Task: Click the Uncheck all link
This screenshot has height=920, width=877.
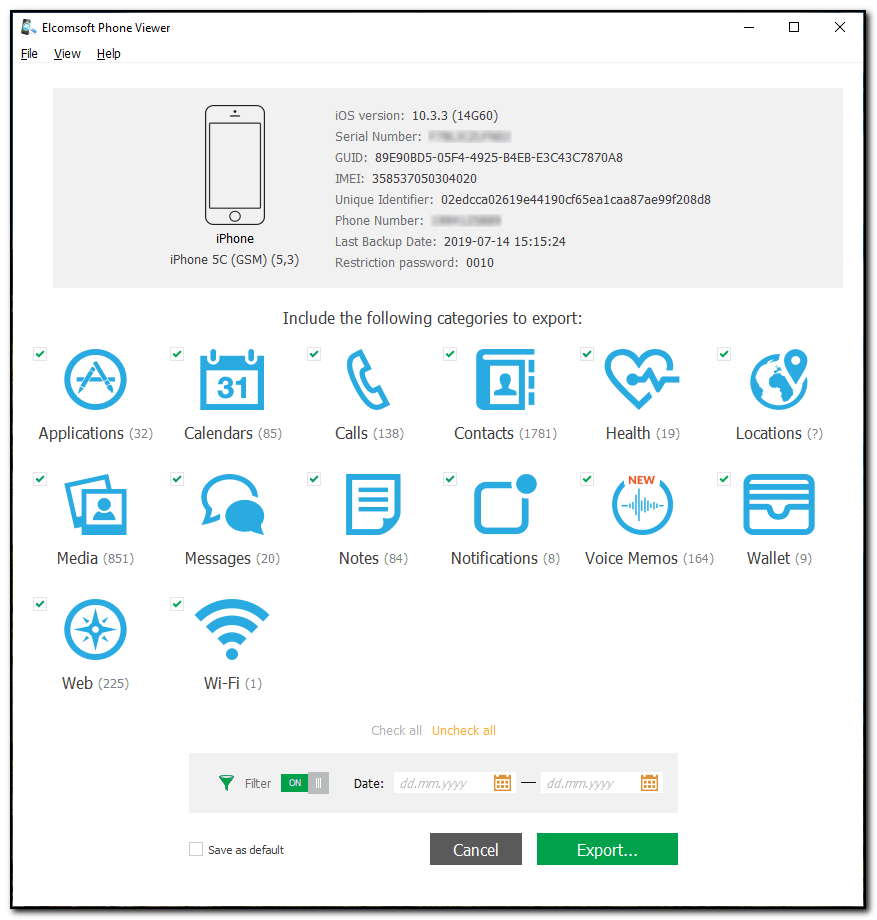Action: [464, 731]
